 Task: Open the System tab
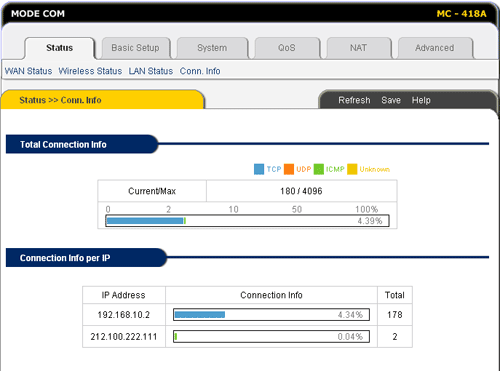click(212, 48)
